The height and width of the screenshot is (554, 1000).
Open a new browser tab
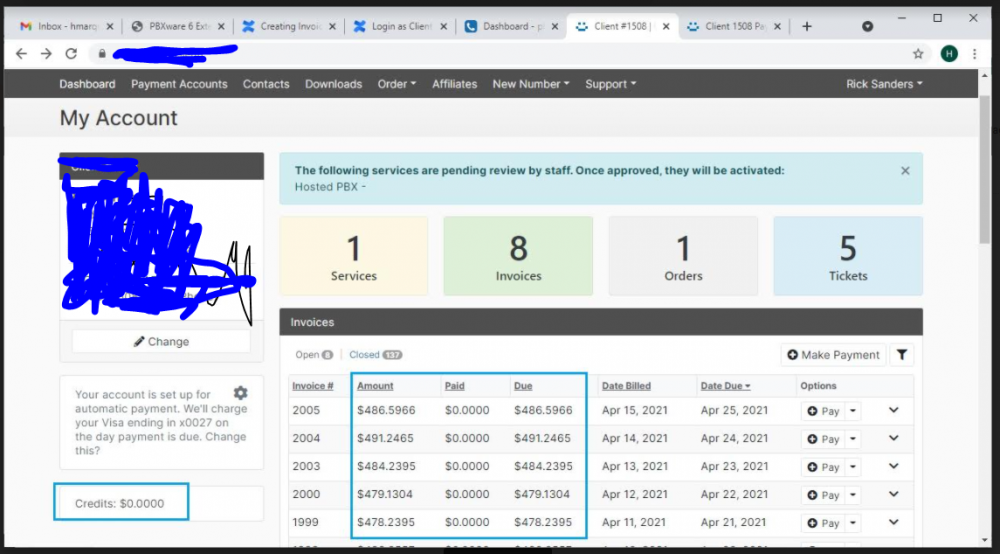807,26
